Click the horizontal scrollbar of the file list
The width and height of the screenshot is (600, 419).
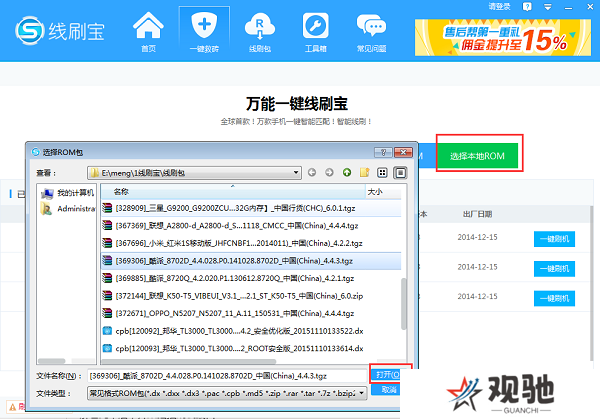click(189, 361)
